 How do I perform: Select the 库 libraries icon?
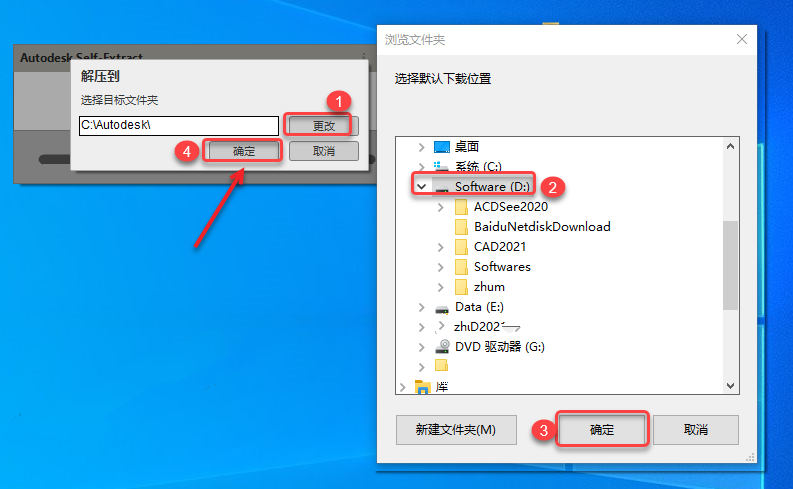(422, 387)
